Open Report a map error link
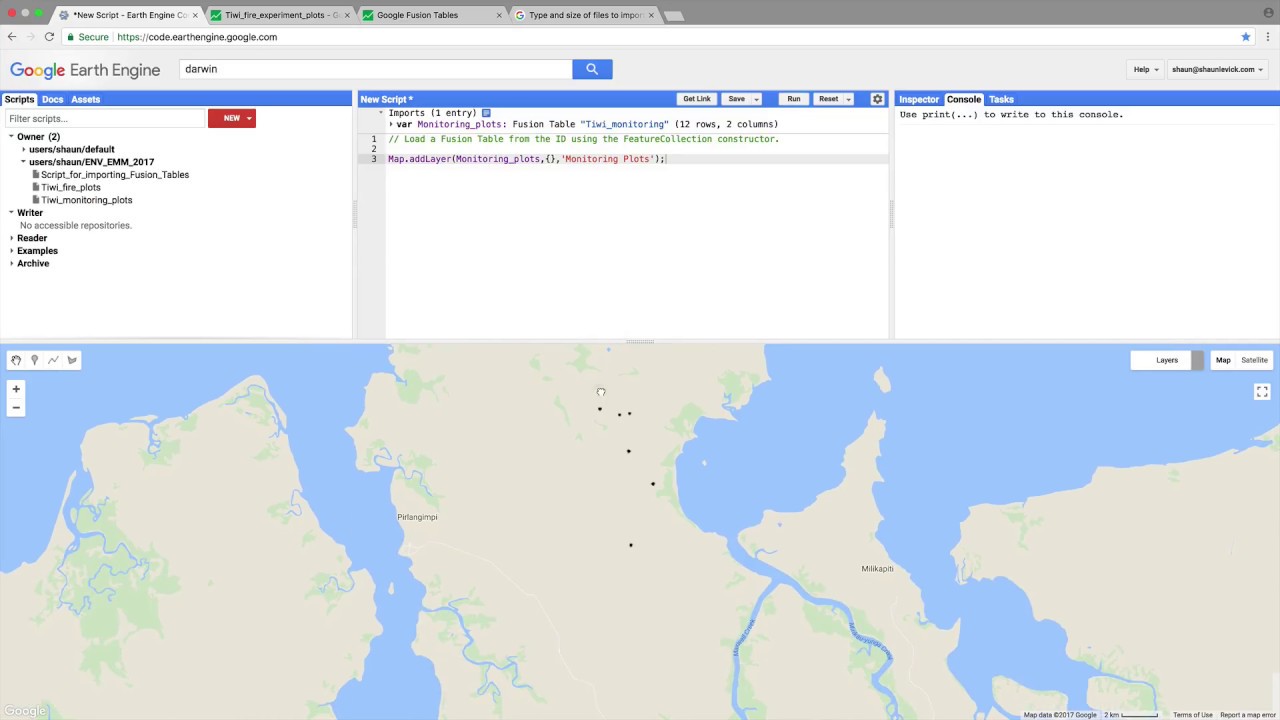This screenshot has width=1280, height=720. [x=1248, y=715]
